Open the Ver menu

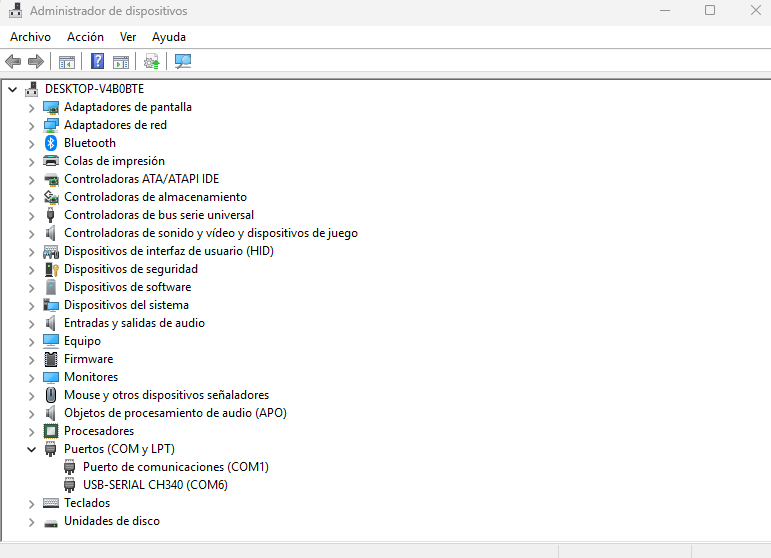128,37
